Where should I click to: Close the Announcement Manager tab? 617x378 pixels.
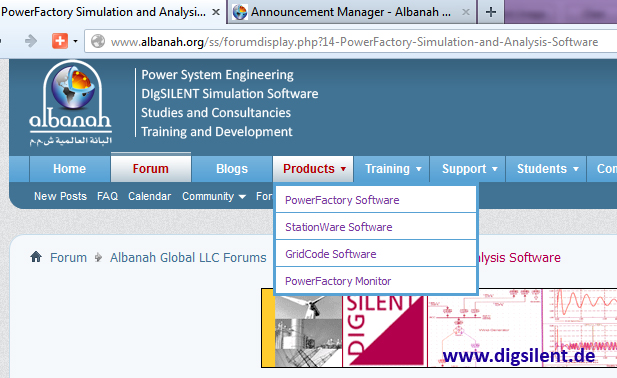466,12
